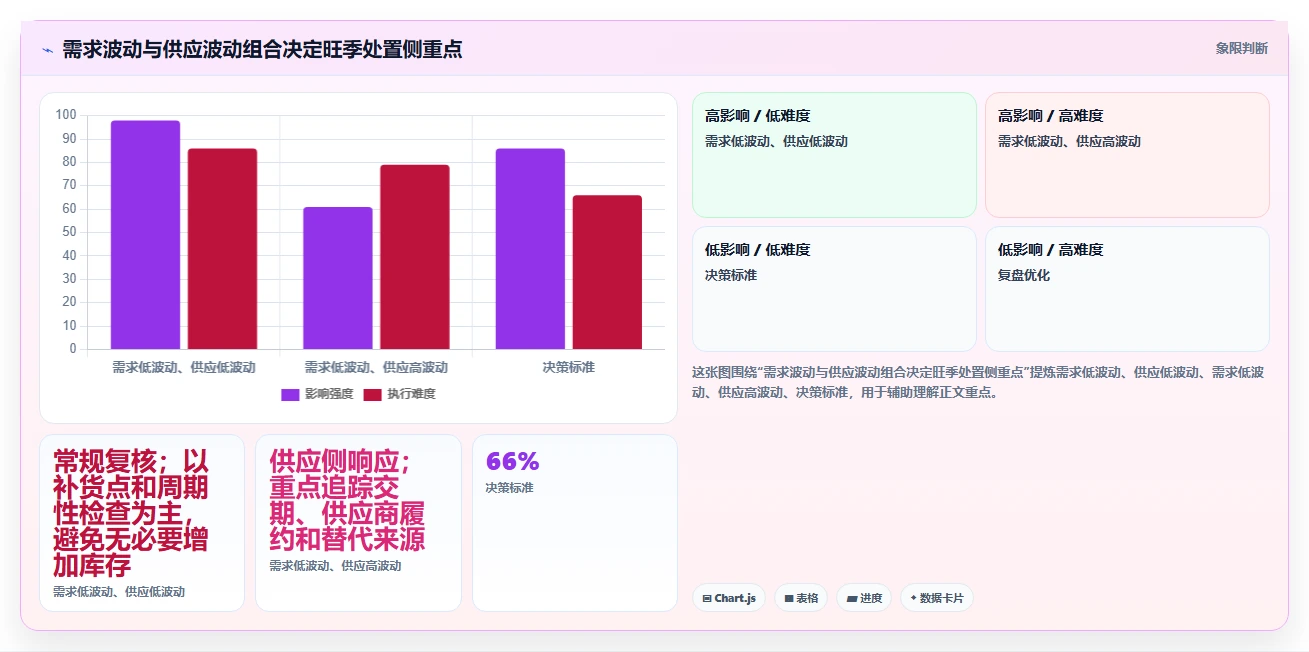Viewport: 1309px width, 652px height.
Task: Click the description paragraph starting 这张图围绕
Action: click(x=978, y=382)
